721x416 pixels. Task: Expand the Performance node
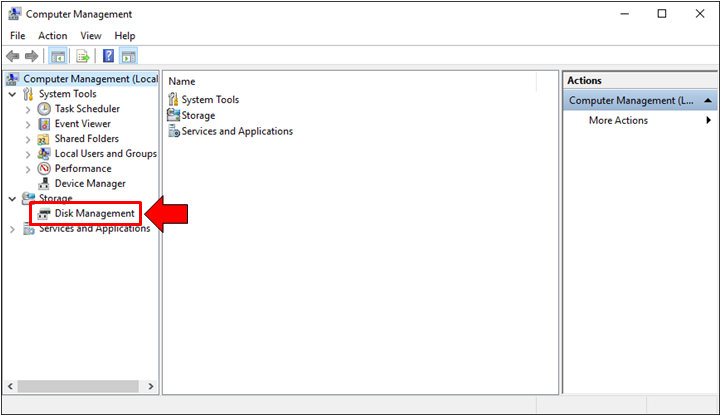pos(28,170)
